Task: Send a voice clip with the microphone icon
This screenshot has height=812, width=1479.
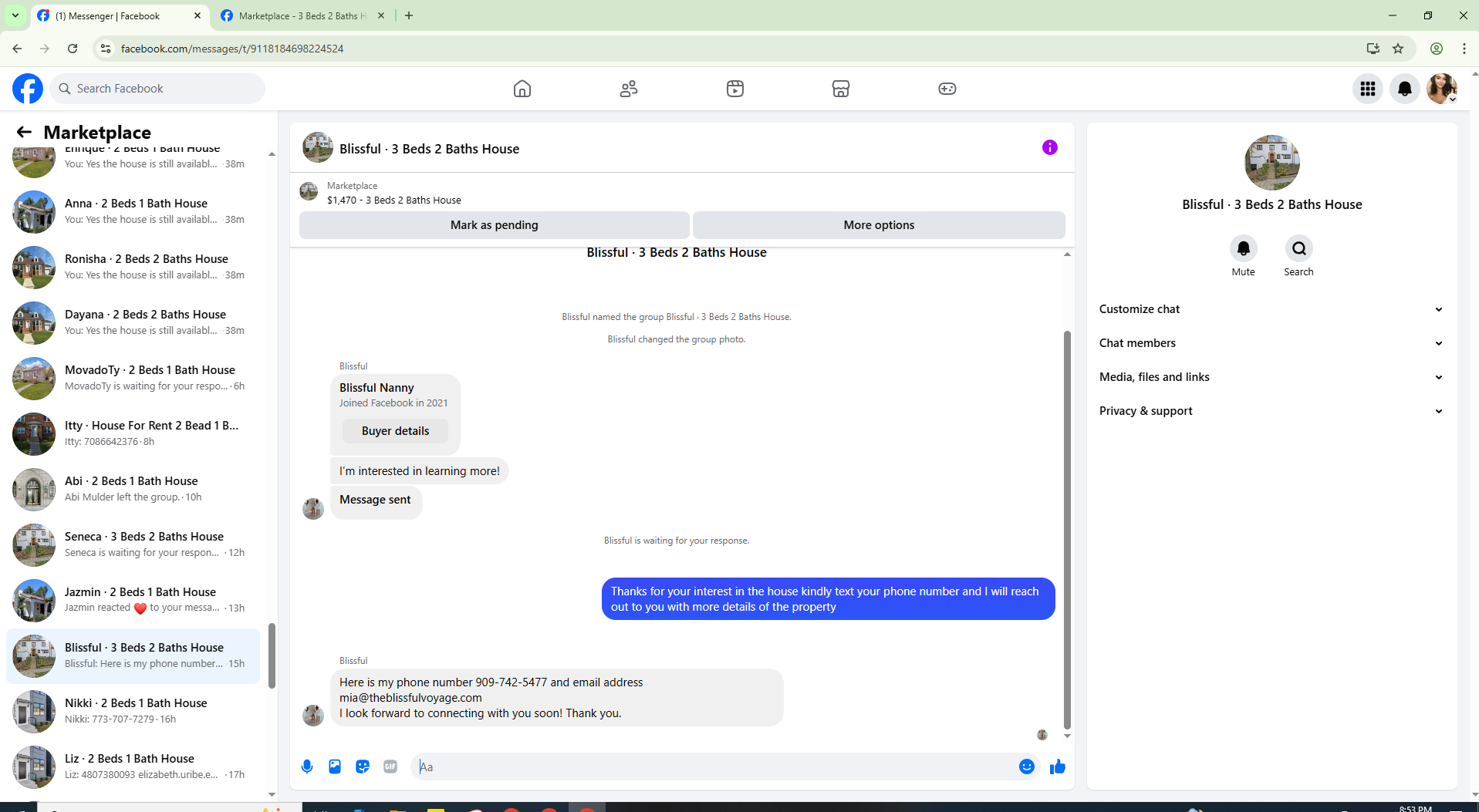Action: click(307, 767)
